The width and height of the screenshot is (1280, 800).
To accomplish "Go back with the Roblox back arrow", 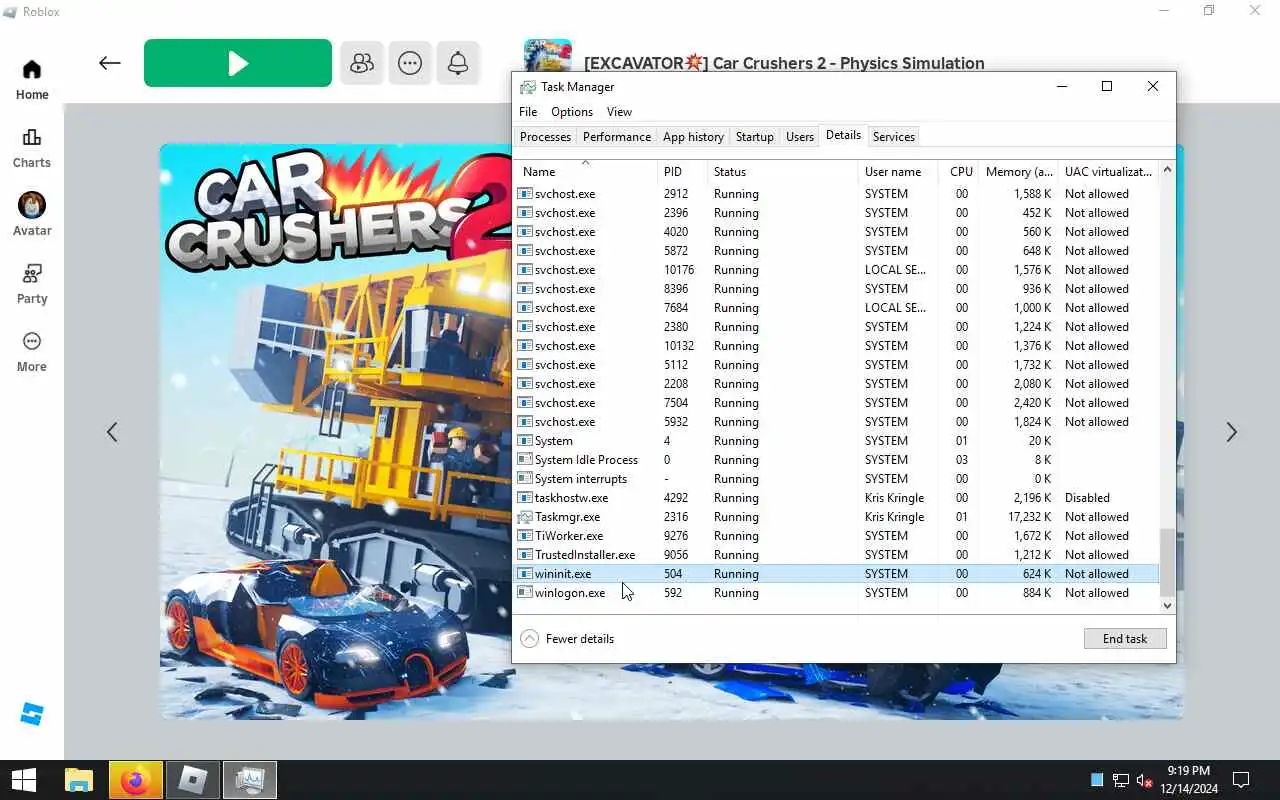I will pos(110,63).
